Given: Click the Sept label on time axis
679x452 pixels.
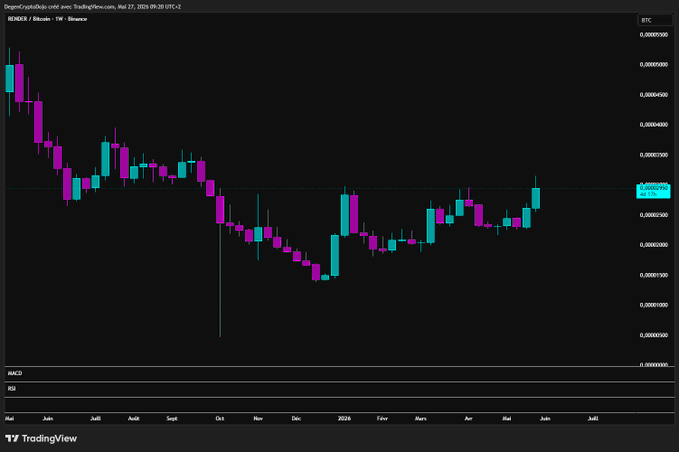Looking at the screenshot, I should point(172,419).
